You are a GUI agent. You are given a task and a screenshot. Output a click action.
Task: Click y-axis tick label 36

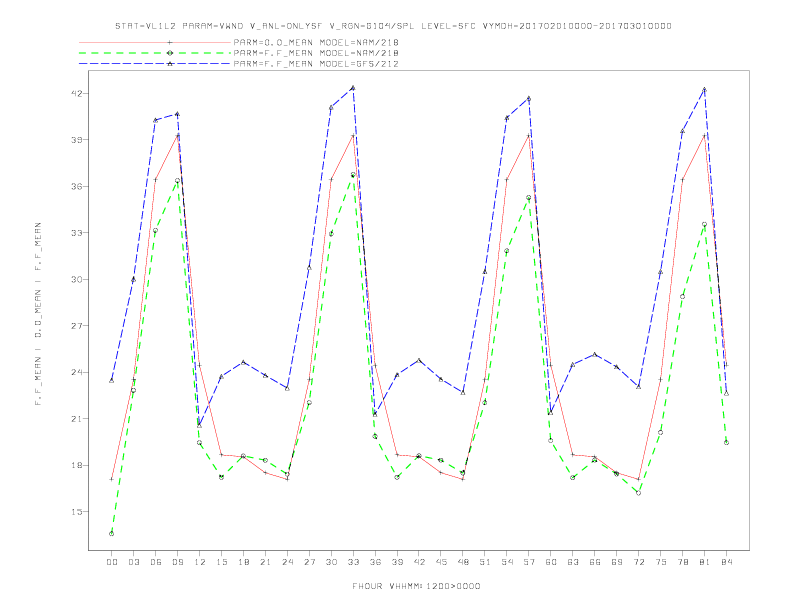[76, 186]
